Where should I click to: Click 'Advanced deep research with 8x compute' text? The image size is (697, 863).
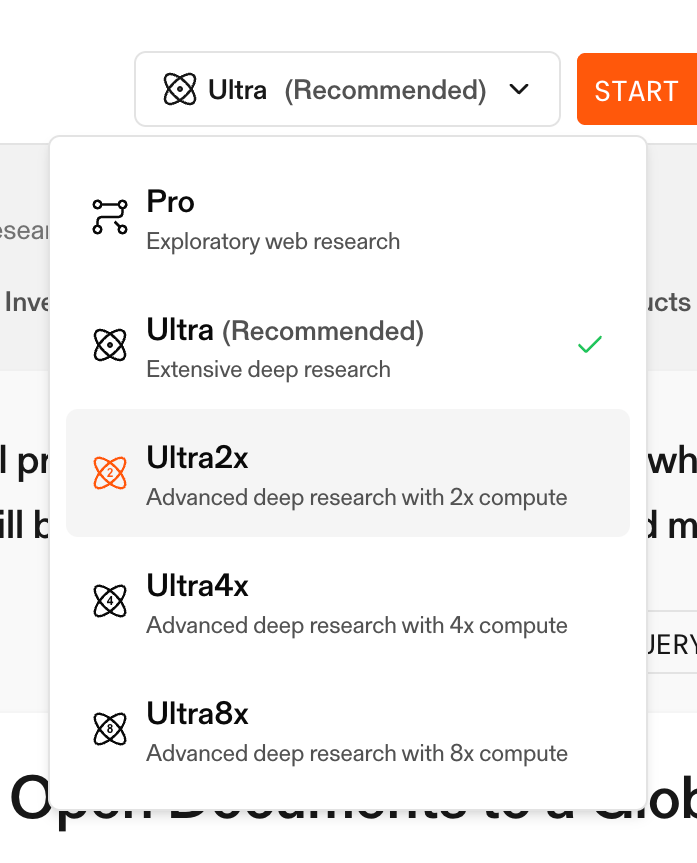point(356,753)
